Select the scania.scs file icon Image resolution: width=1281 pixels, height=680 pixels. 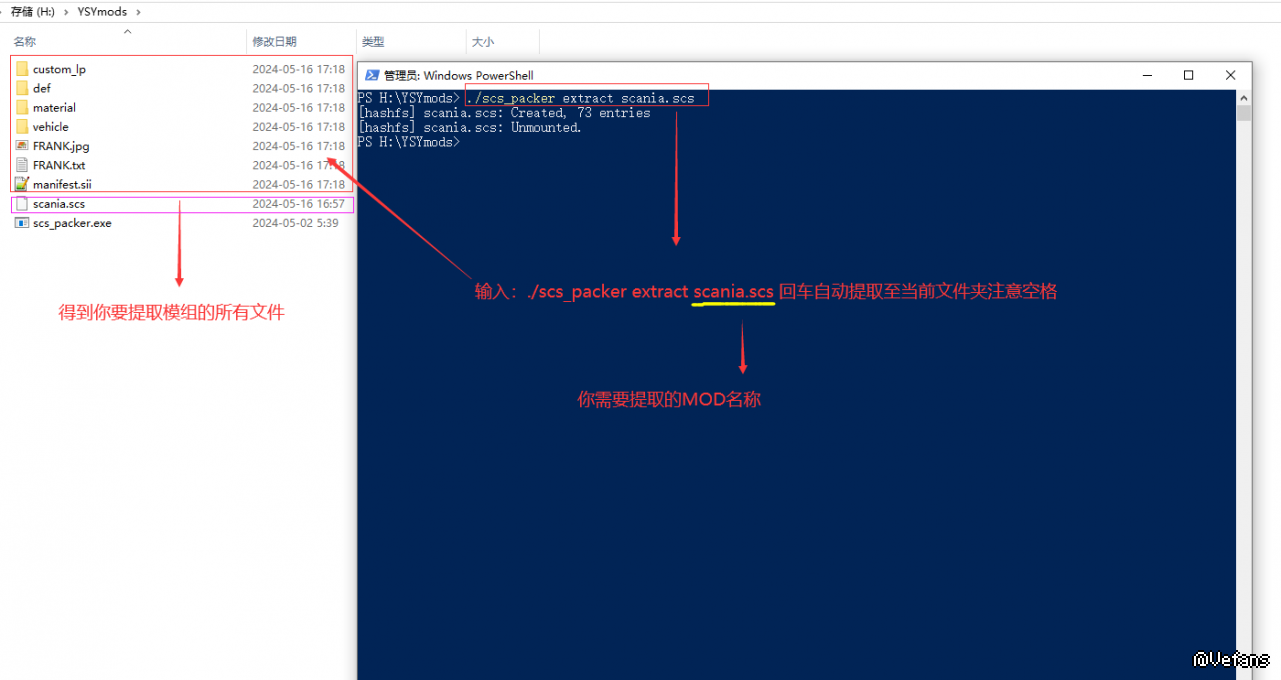[x=22, y=204]
